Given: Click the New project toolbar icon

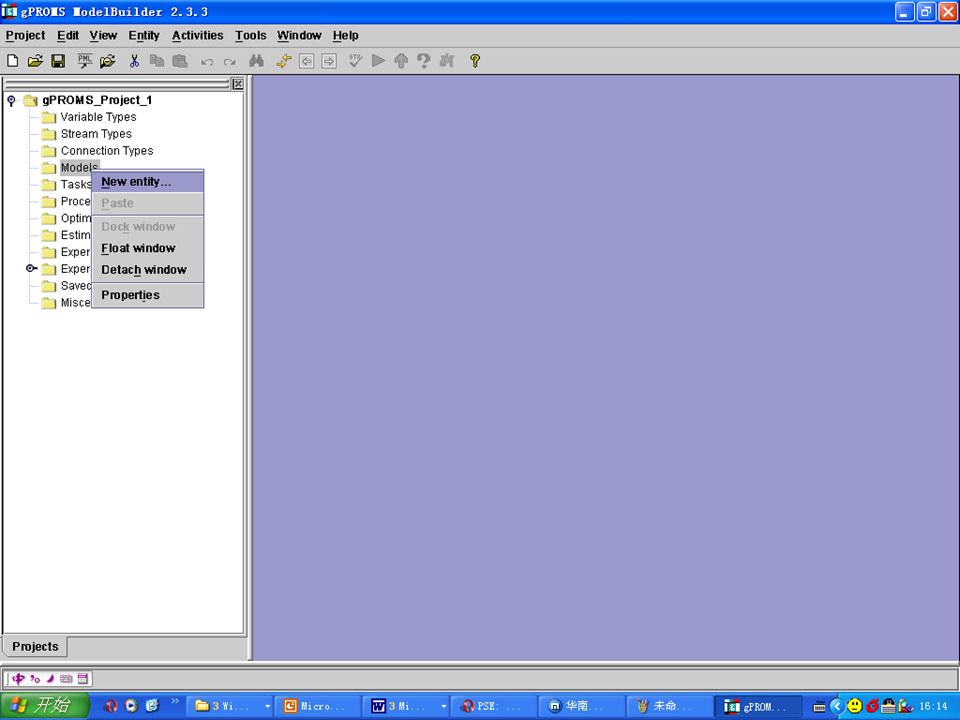Looking at the screenshot, I should point(13,61).
